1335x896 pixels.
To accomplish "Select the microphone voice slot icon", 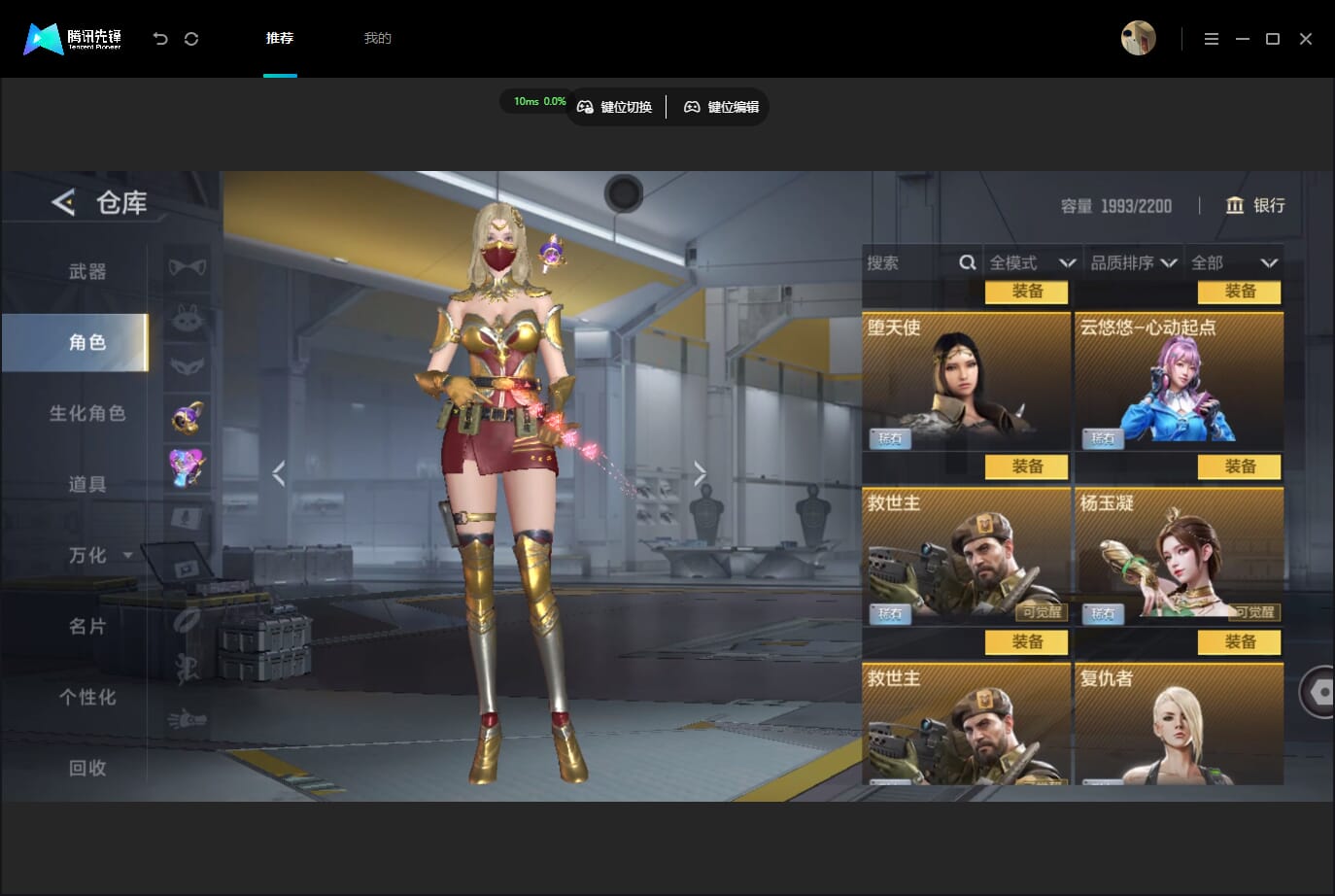I will tap(188, 518).
